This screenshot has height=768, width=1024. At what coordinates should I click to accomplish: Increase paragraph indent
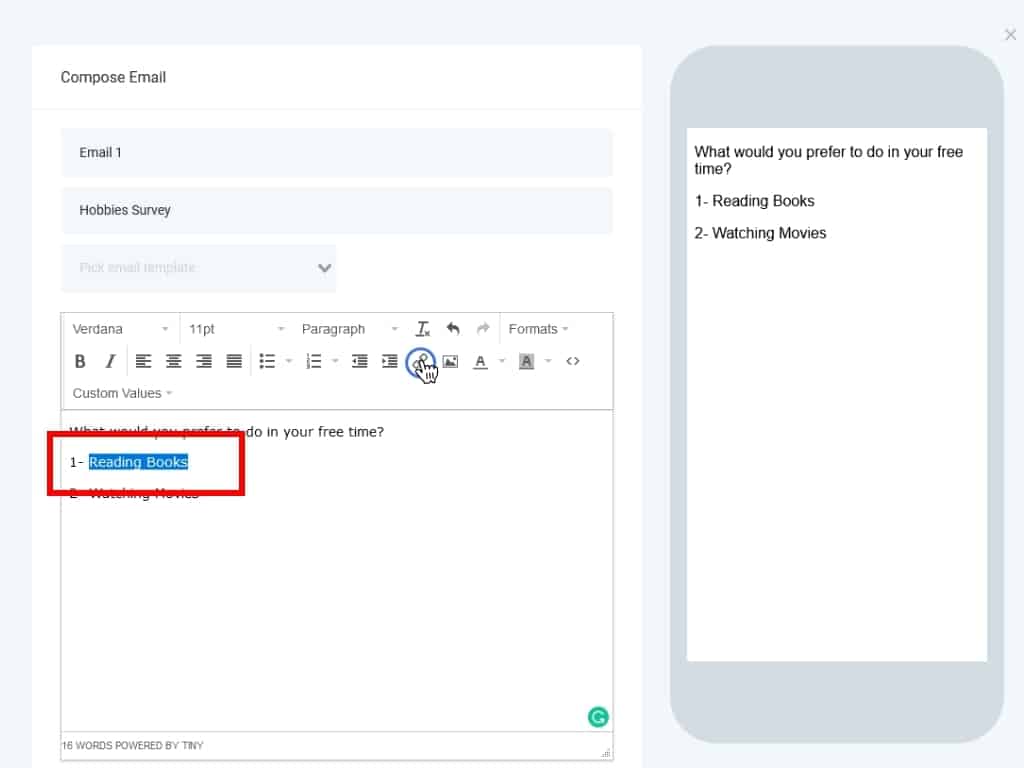coord(390,362)
